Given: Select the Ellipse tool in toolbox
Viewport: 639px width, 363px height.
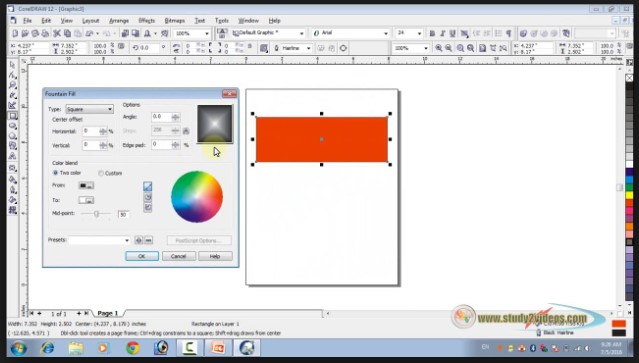Looking at the screenshot, I should pyautogui.click(x=13, y=126).
